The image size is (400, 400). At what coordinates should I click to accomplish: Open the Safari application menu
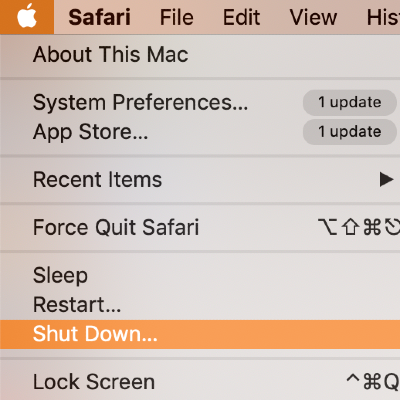[99, 17]
